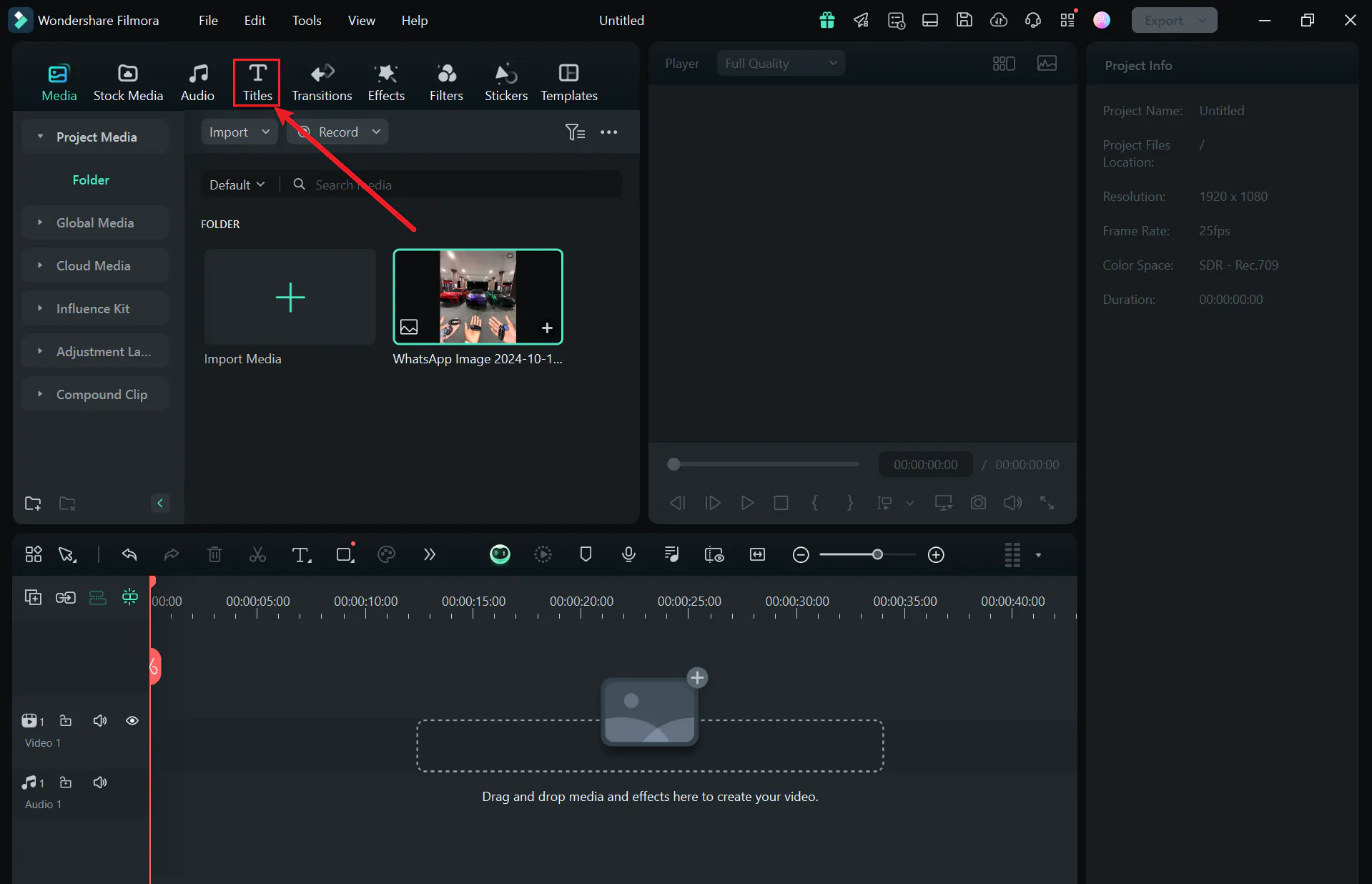Expand more timeline tools chevrons
1372x884 pixels.
click(429, 554)
